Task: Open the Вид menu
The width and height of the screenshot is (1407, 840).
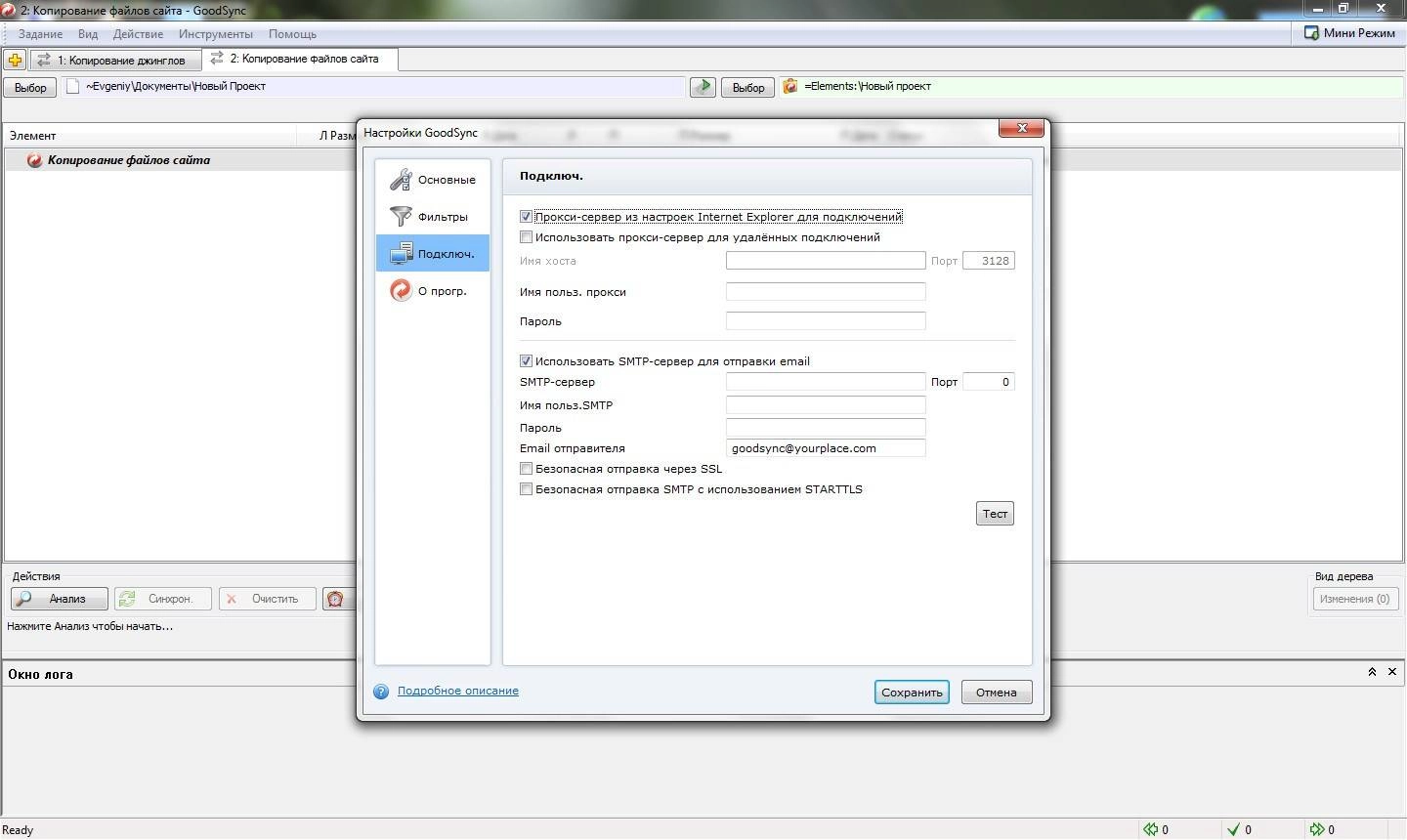Action: pos(88,34)
